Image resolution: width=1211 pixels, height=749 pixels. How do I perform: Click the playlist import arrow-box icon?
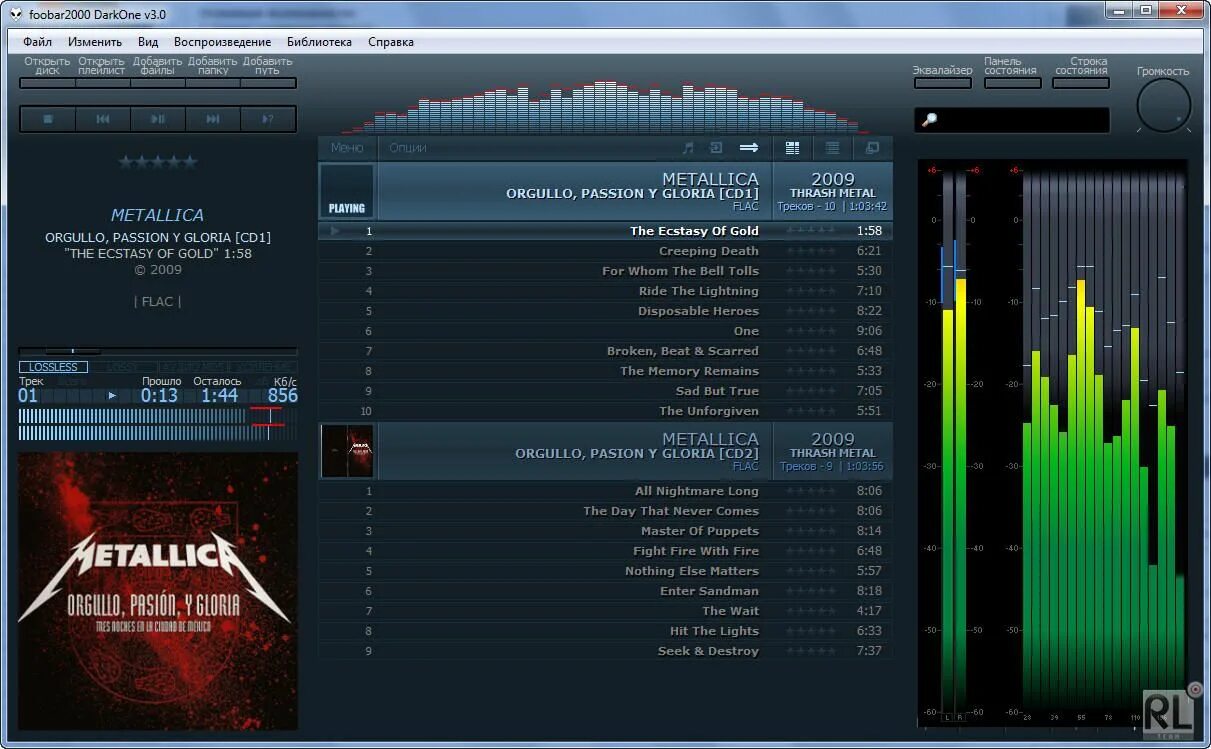[716, 148]
